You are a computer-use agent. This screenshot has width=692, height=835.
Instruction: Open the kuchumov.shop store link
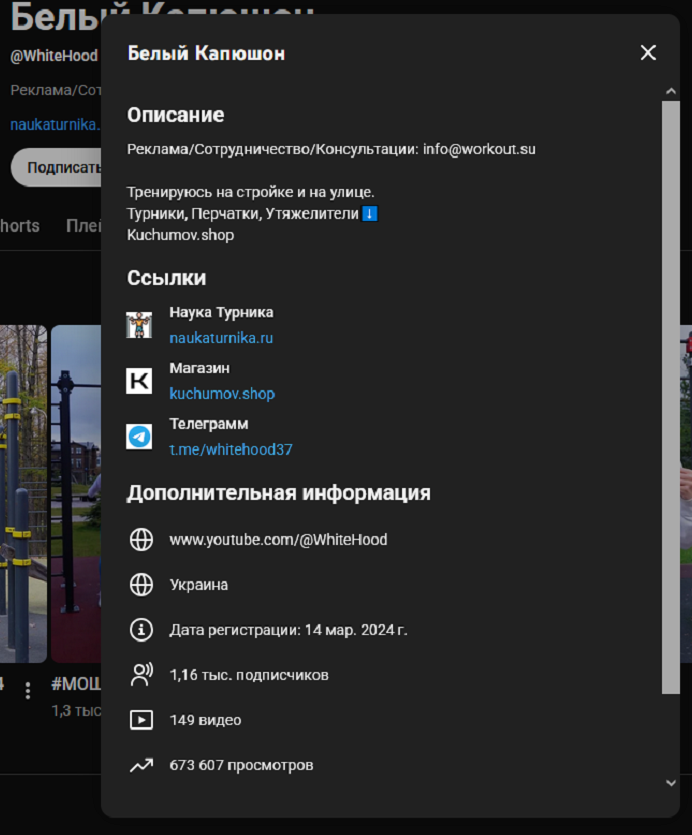[x=222, y=394]
